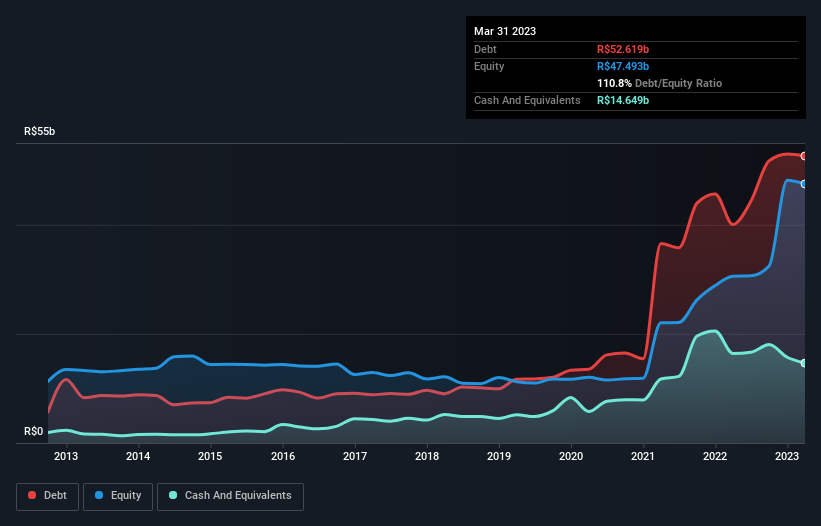Viewport: 821px width, 526px height.
Task: Click the 2020 x-axis label
Action: [571, 456]
